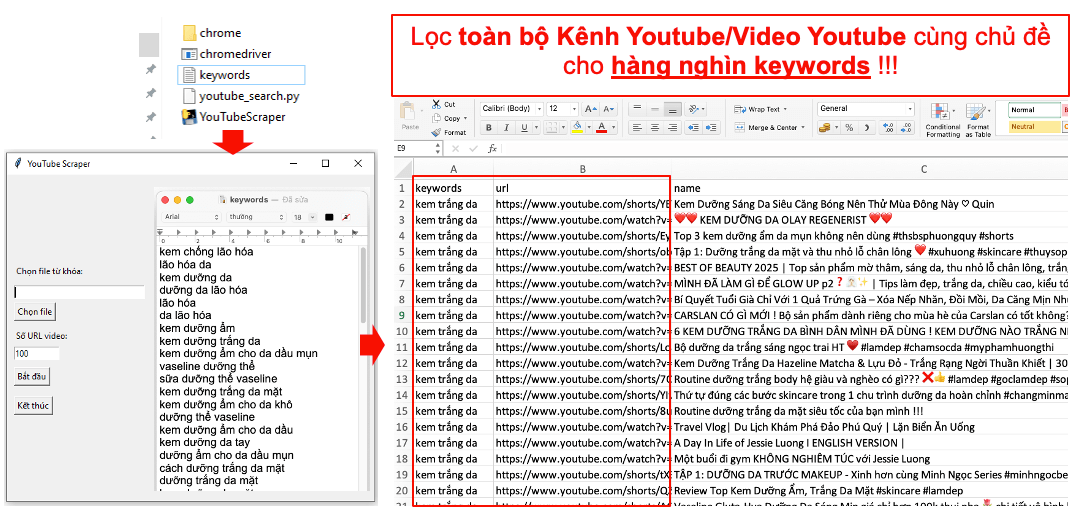Click the Copy icon in ribbon
1074x512 pixels.
(x=436, y=118)
